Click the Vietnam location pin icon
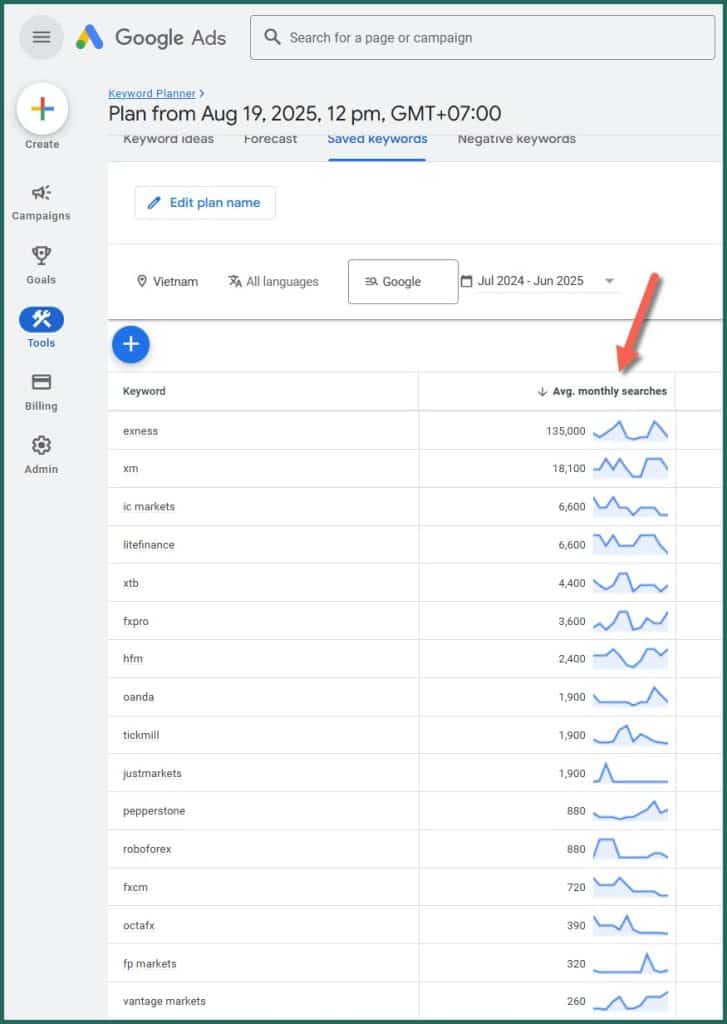Viewport: 727px width, 1024px height. coord(142,281)
